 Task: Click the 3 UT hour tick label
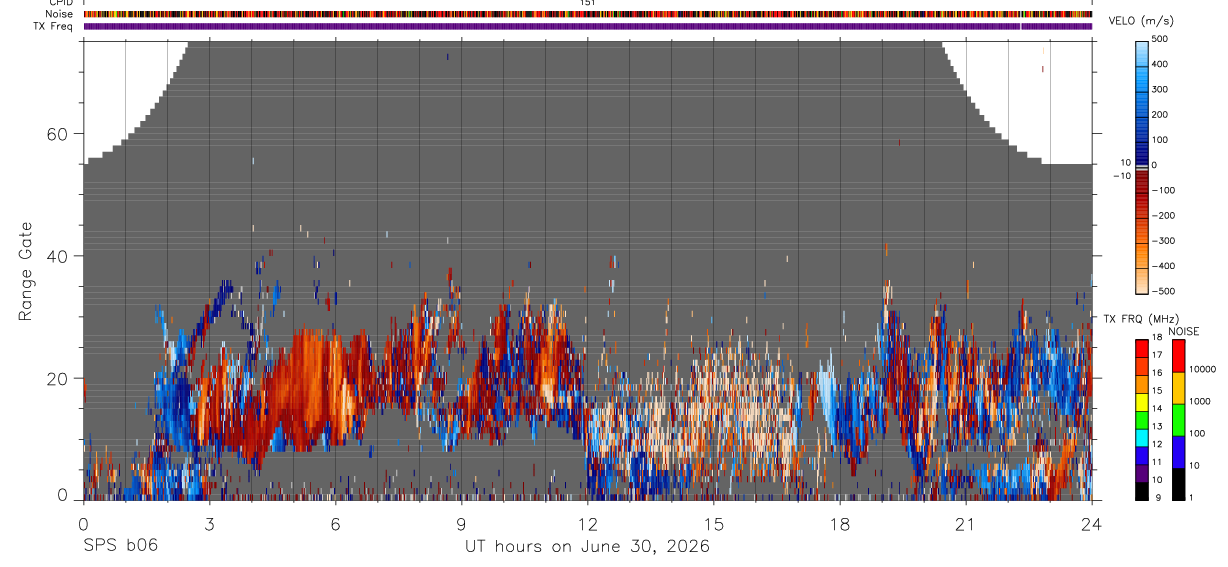[x=209, y=524]
